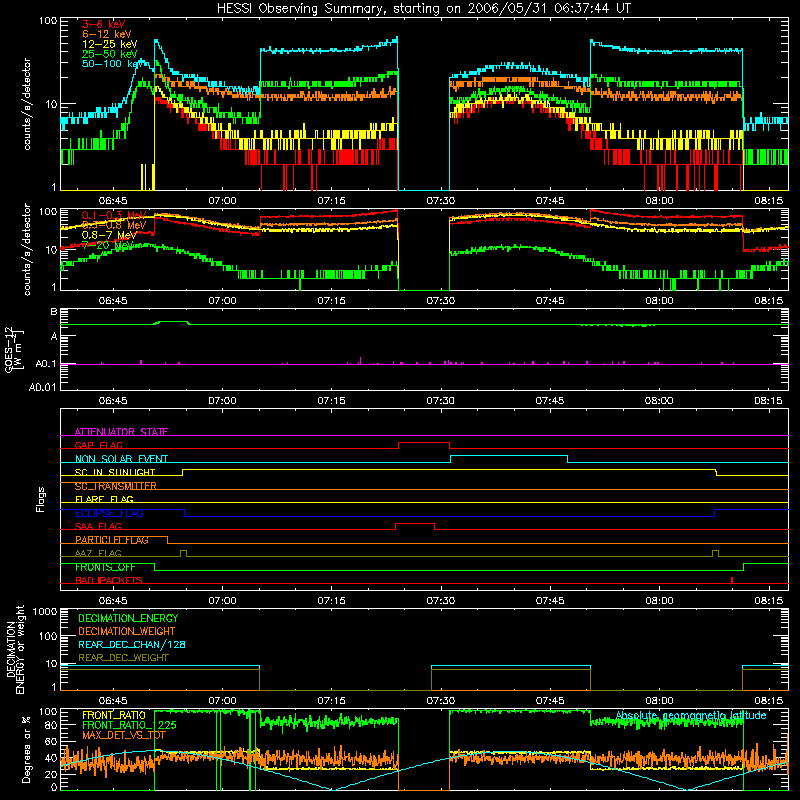This screenshot has height=800, width=800.
Task: Select the ATTENUATOR_STATE flag label
Action: click(121, 432)
